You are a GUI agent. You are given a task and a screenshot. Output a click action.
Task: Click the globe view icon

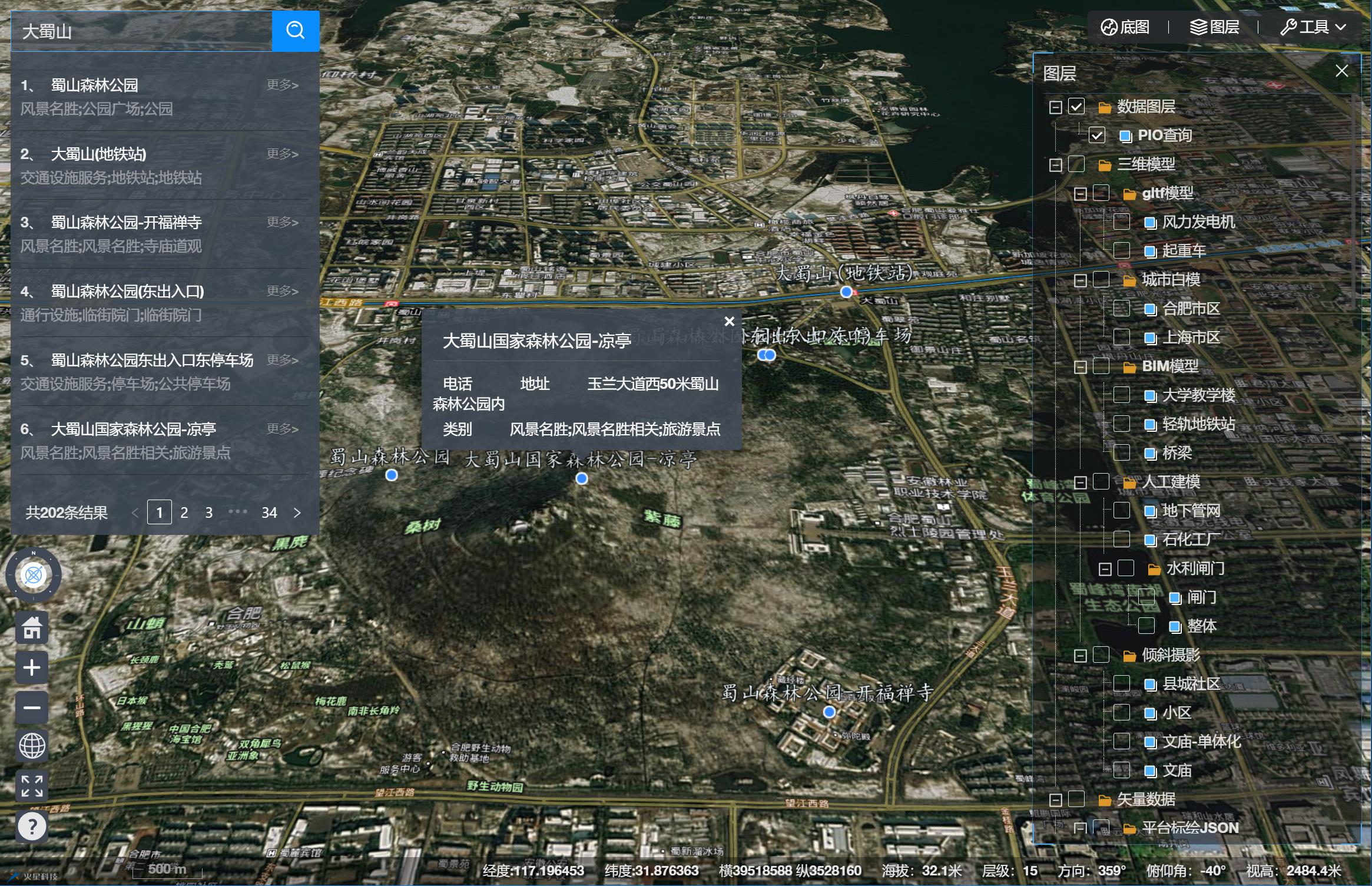click(x=32, y=746)
